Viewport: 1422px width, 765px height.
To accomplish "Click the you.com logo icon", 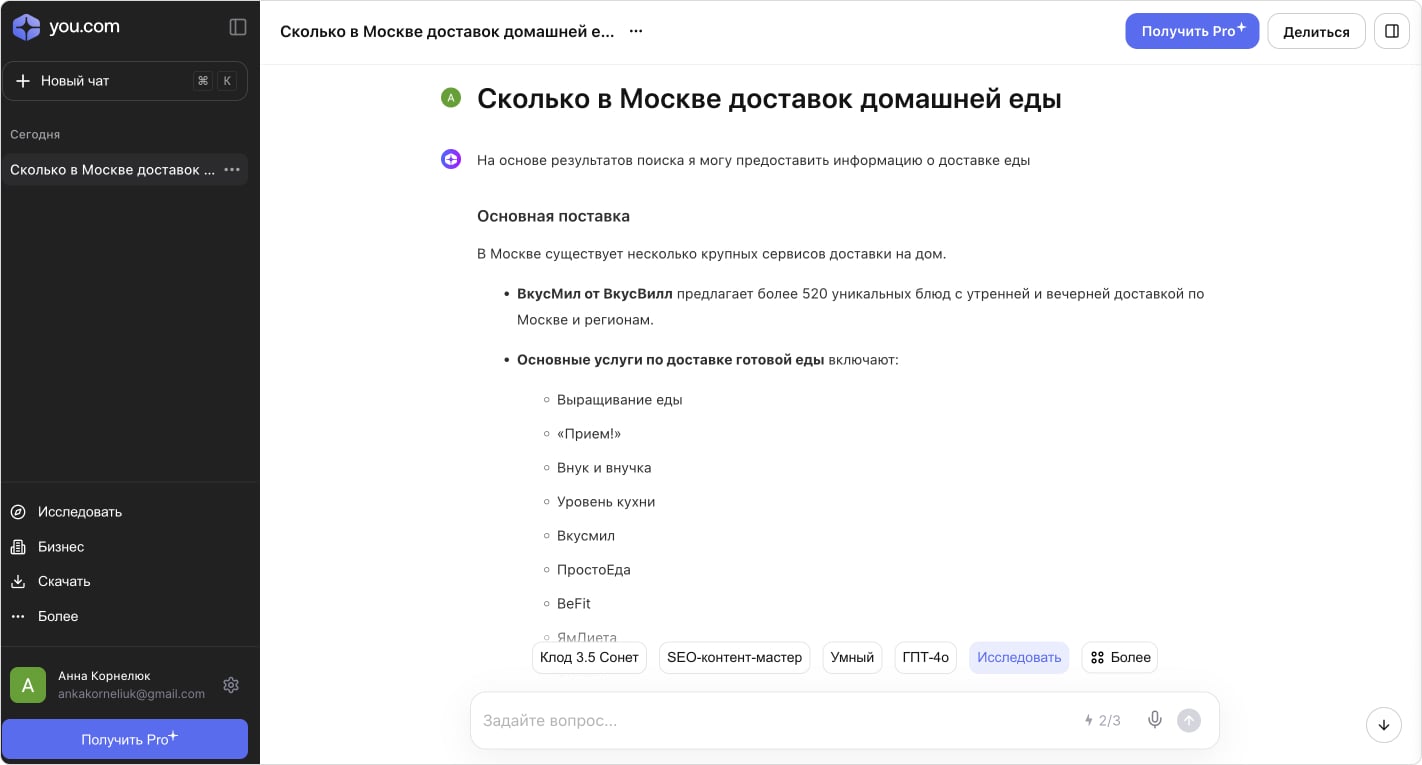I will click(x=26, y=26).
